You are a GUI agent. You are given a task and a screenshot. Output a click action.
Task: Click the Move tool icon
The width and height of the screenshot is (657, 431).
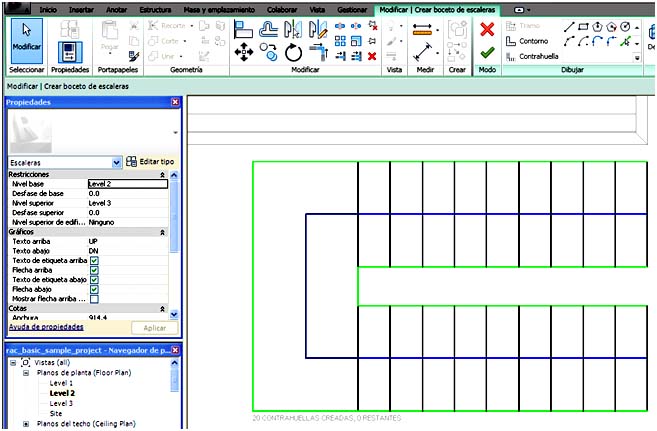(242, 53)
